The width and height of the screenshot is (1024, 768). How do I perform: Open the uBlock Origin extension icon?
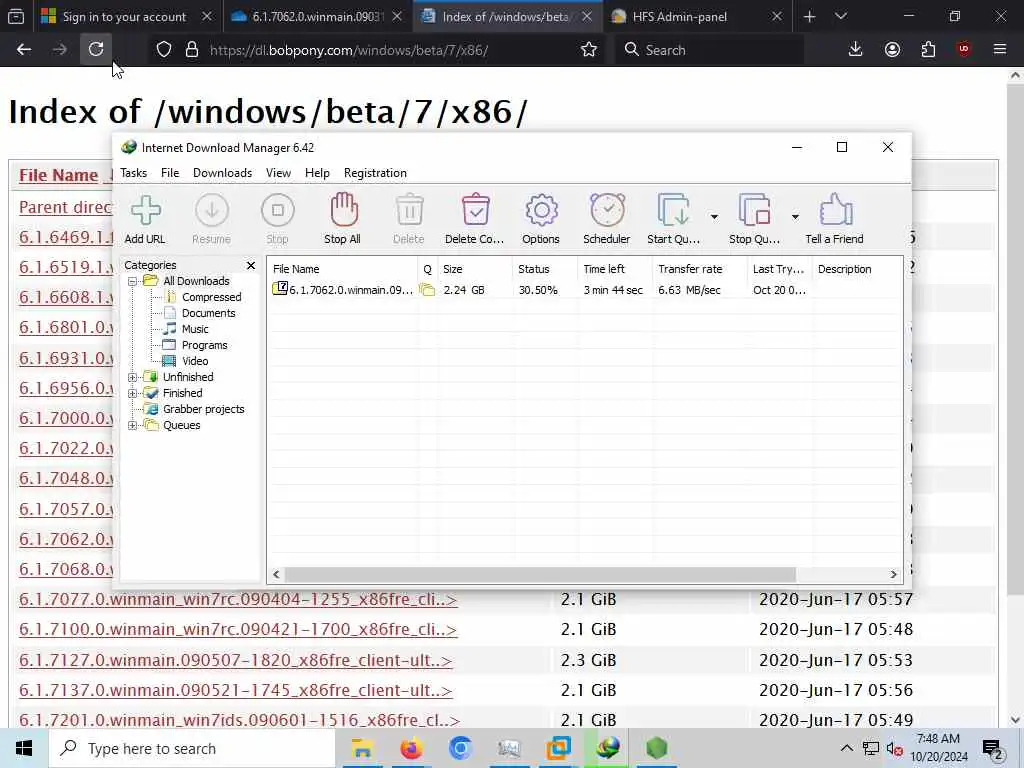[x=964, y=50]
